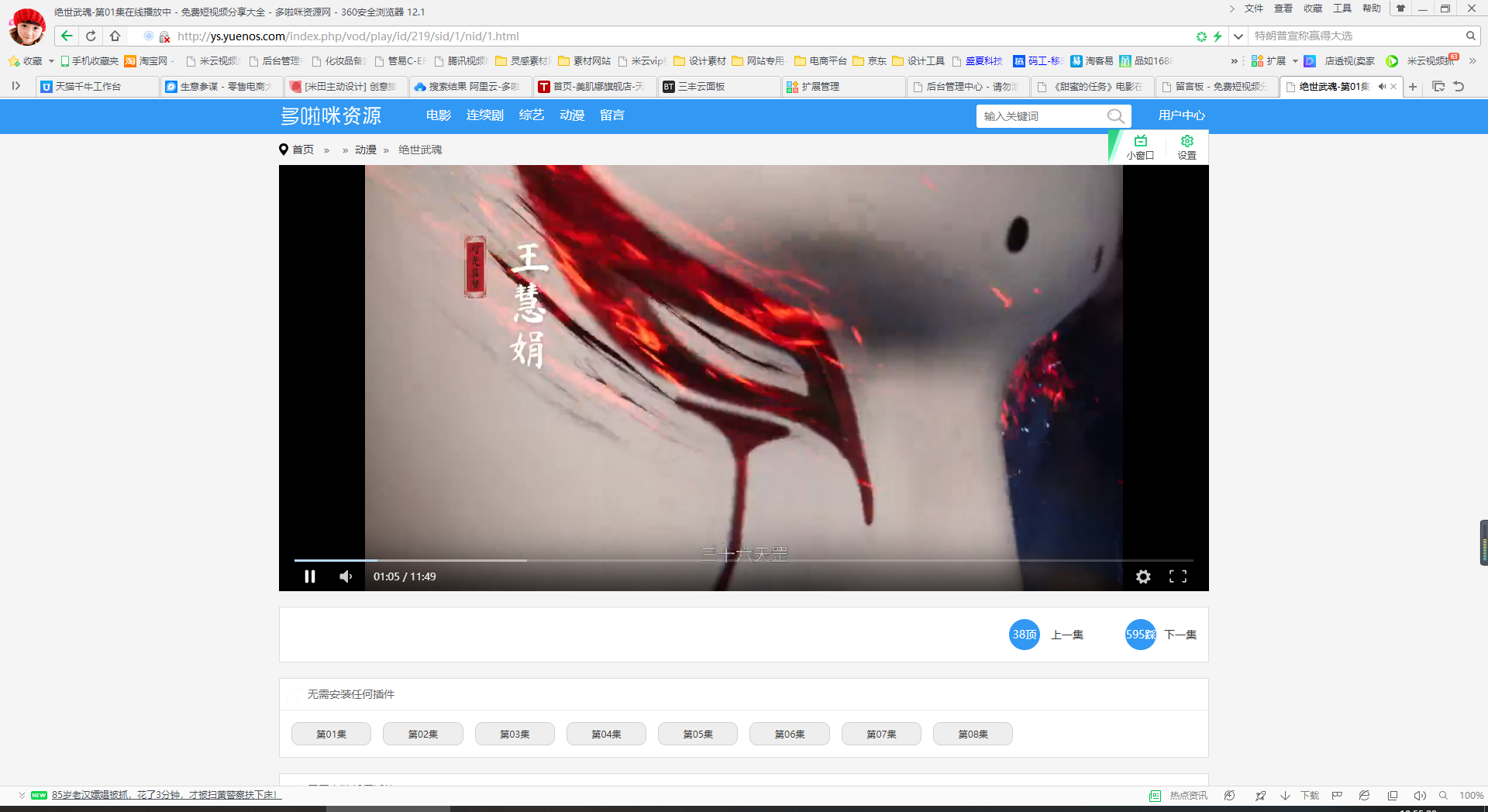Open the 京东 bookmark folder

[x=870, y=61]
